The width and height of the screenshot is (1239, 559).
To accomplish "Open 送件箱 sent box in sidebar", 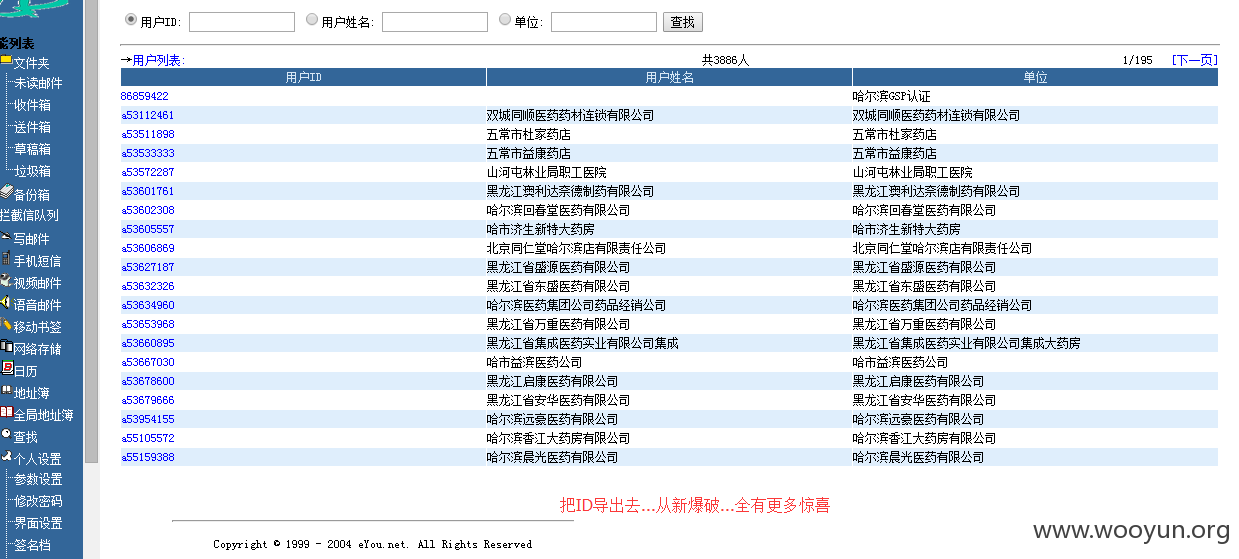I will [32, 127].
